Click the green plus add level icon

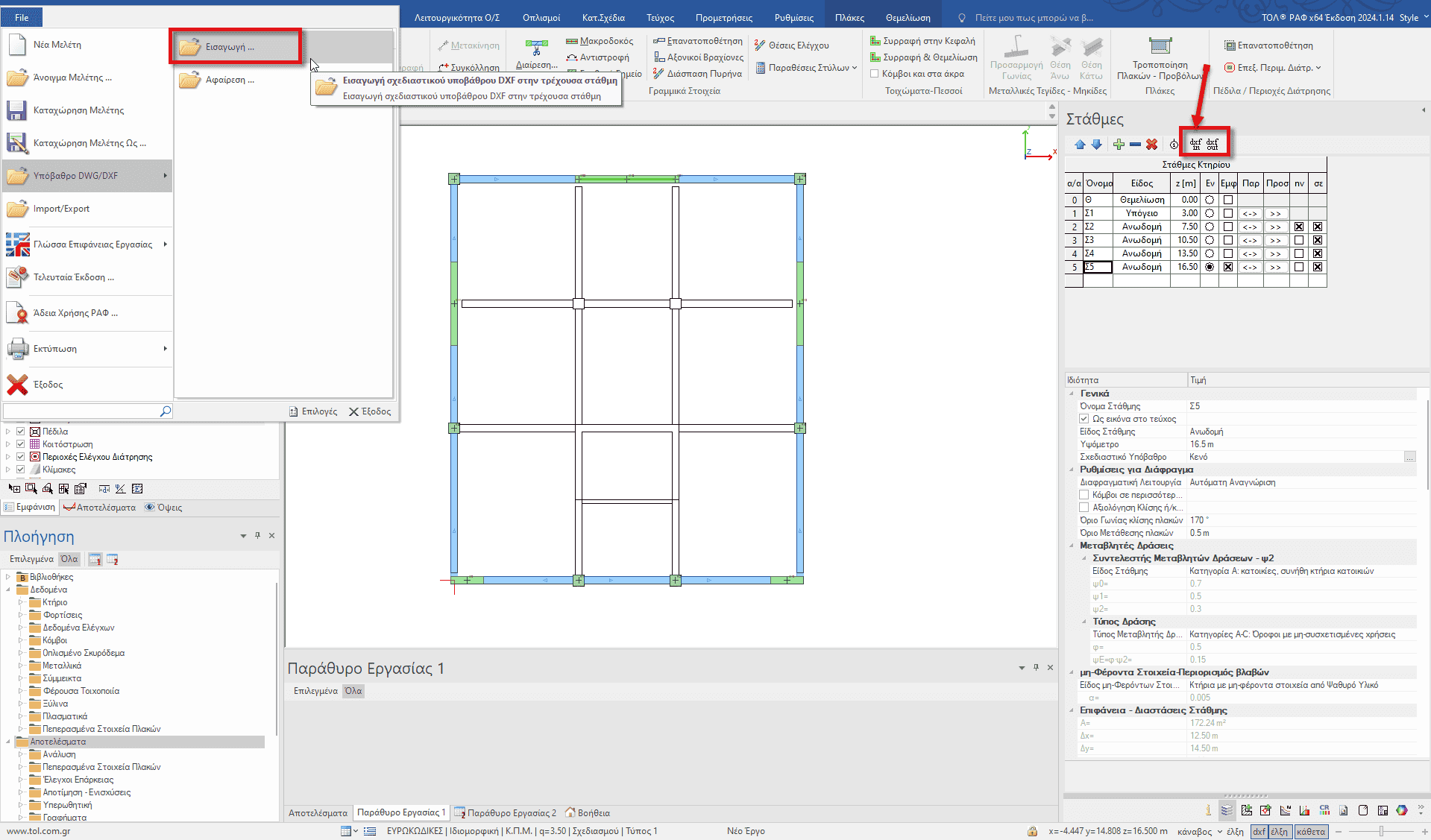[x=1119, y=145]
